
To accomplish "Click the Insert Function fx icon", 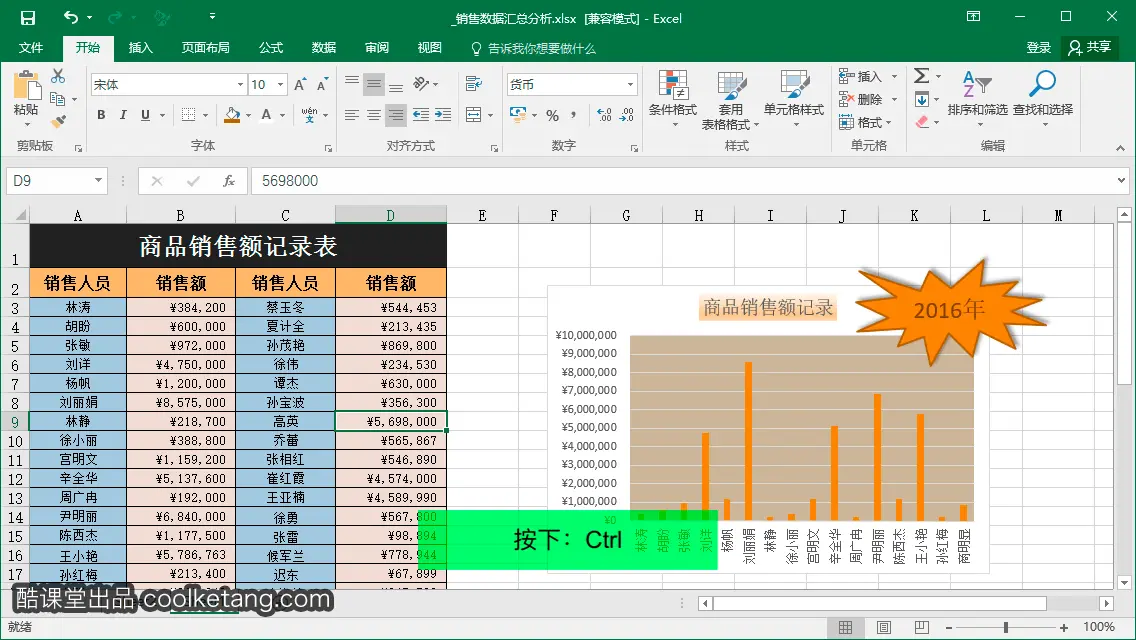I will [229, 181].
